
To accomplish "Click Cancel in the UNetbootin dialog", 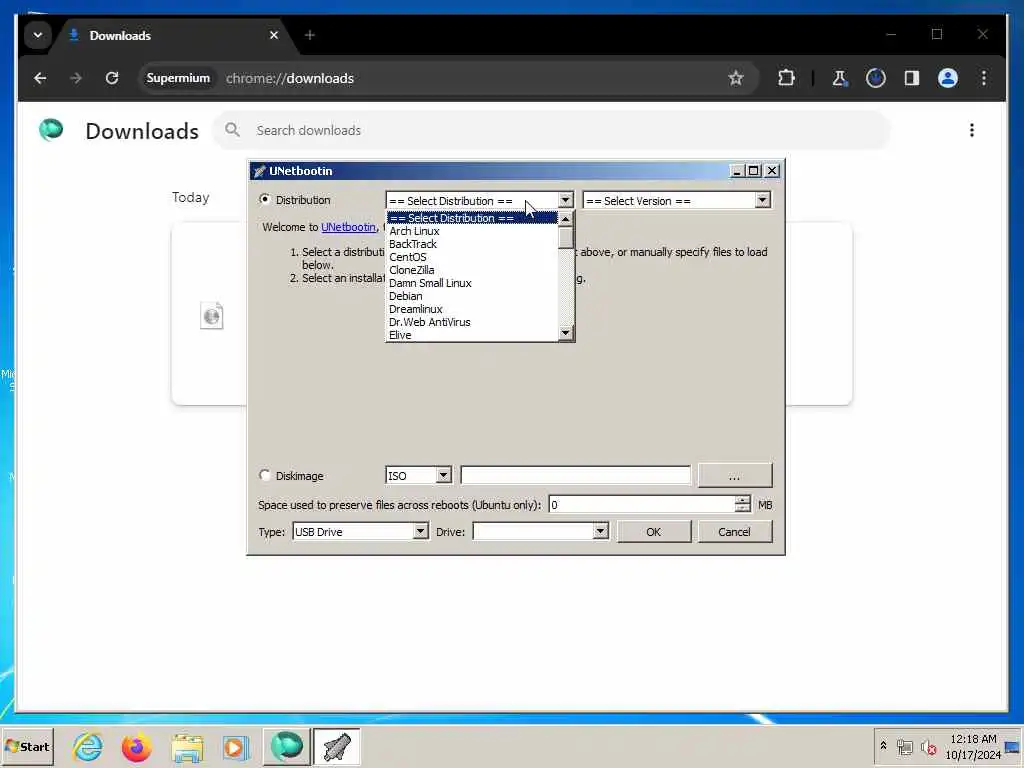I will (735, 532).
